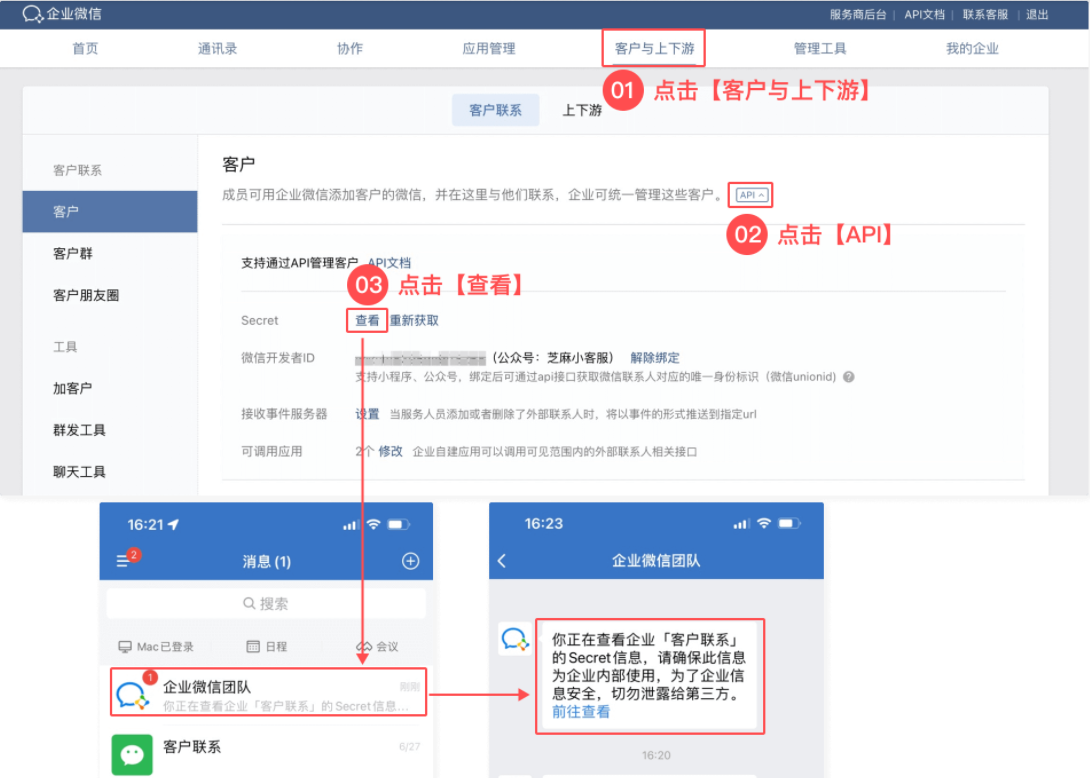Open the 企业微信团队 conversation

(268, 692)
